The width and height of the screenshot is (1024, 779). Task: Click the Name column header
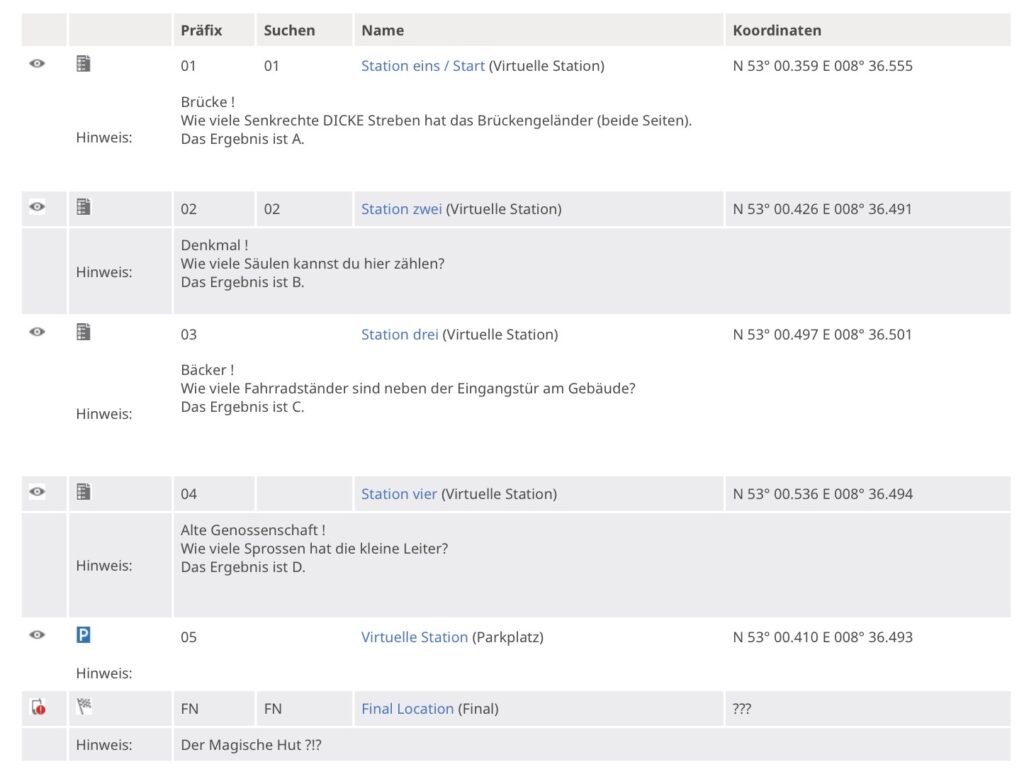(x=383, y=30)
